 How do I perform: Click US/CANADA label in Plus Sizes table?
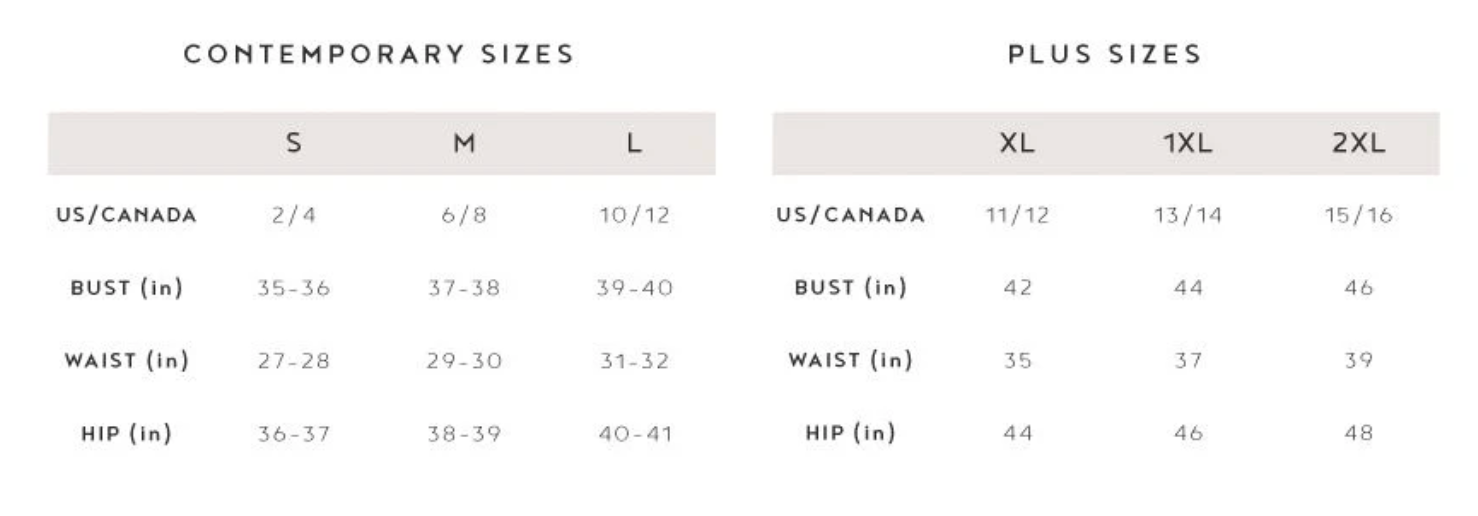[851, 215]
